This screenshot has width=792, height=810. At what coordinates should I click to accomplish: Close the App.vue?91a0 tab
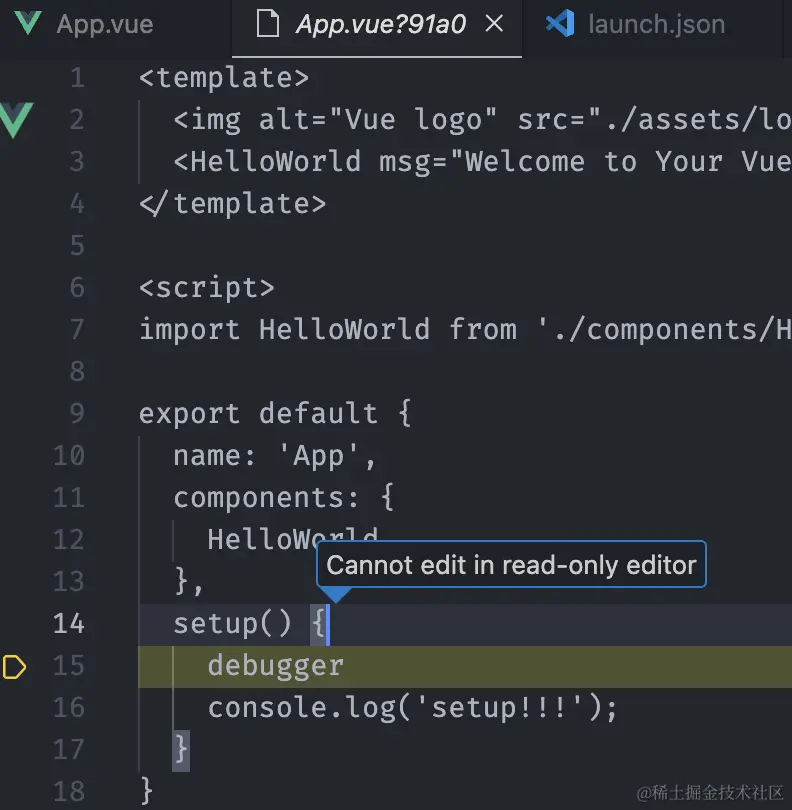click(494, 23)
